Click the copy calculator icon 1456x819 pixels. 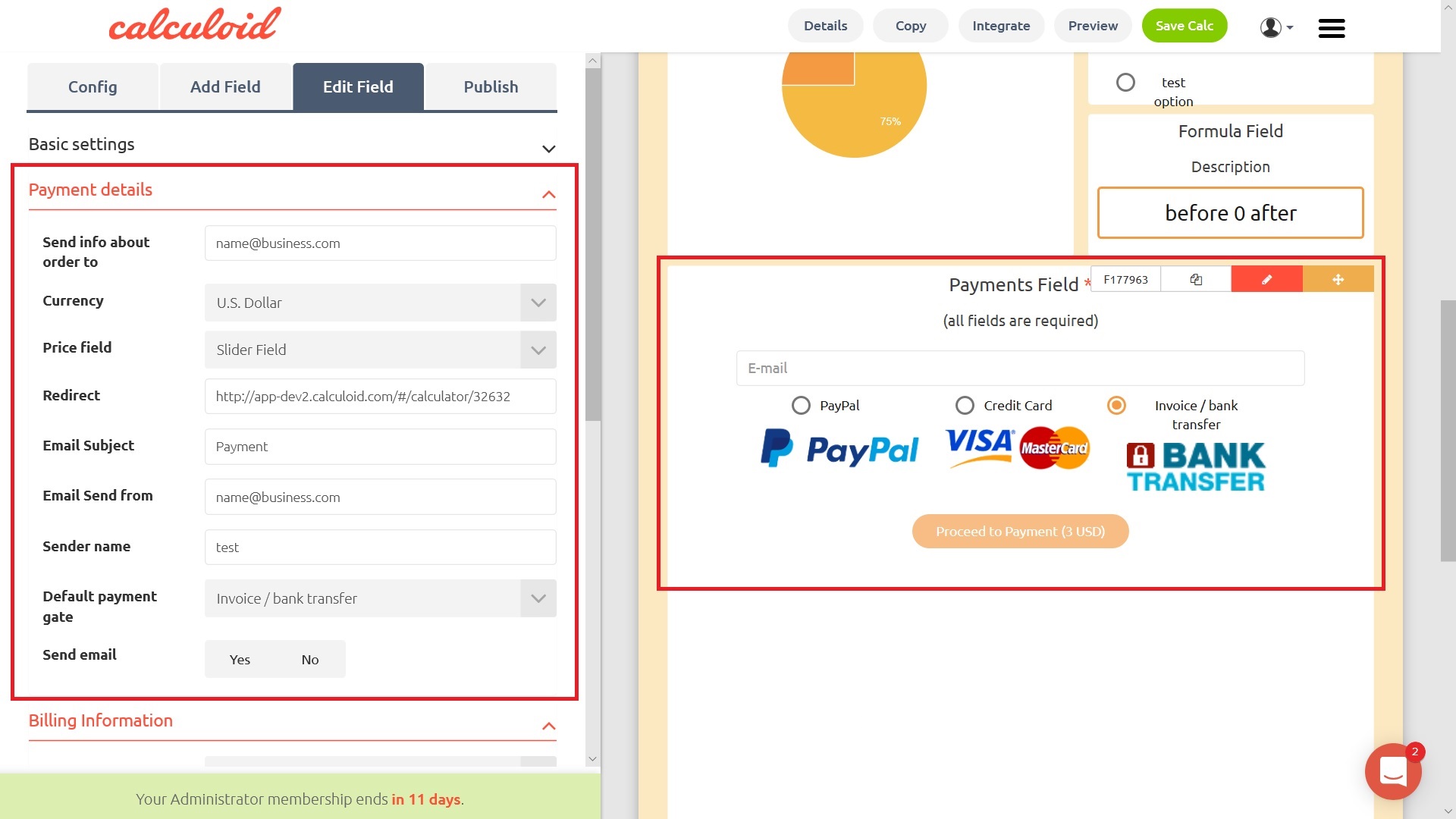[x=911, y=25]
